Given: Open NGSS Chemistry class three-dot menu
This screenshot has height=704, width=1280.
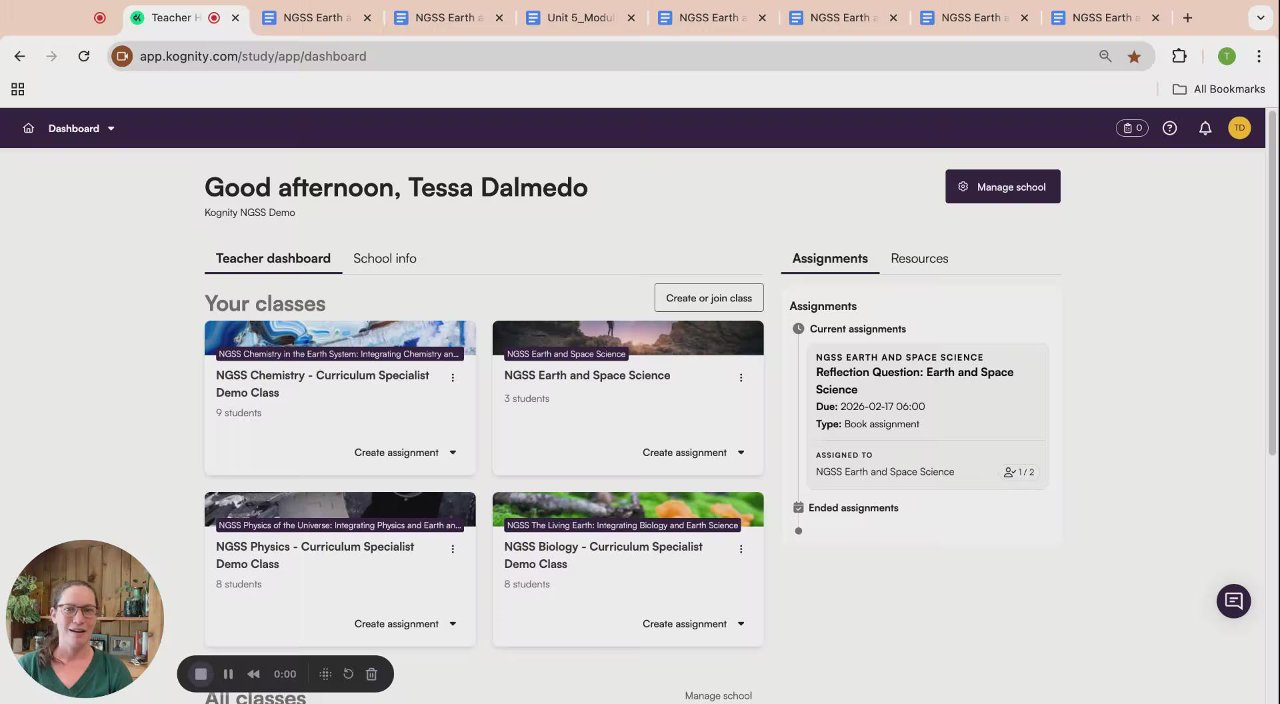Looking at the screenshot, I should [x=453, y=377].
